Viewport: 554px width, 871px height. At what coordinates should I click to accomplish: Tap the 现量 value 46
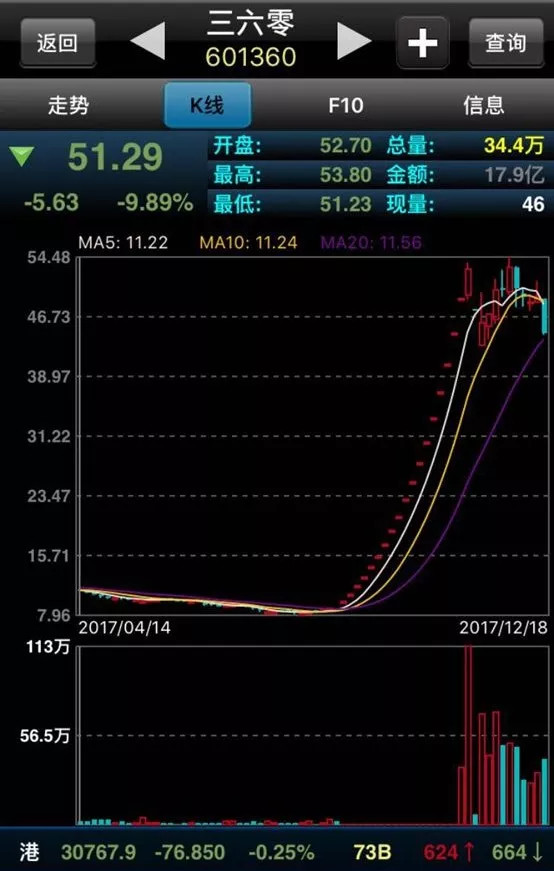(533, 204)
